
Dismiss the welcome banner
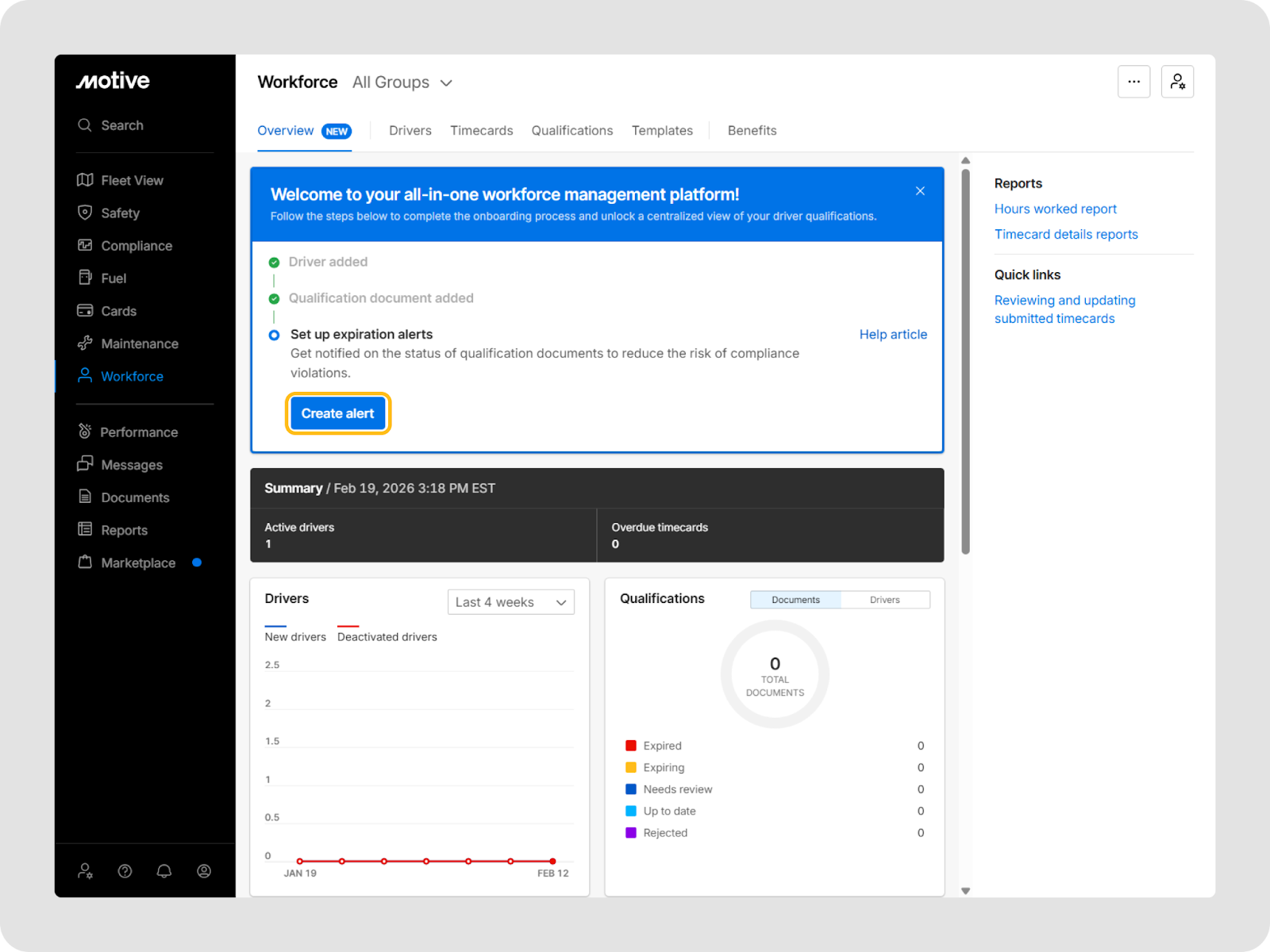click(920, 191)
